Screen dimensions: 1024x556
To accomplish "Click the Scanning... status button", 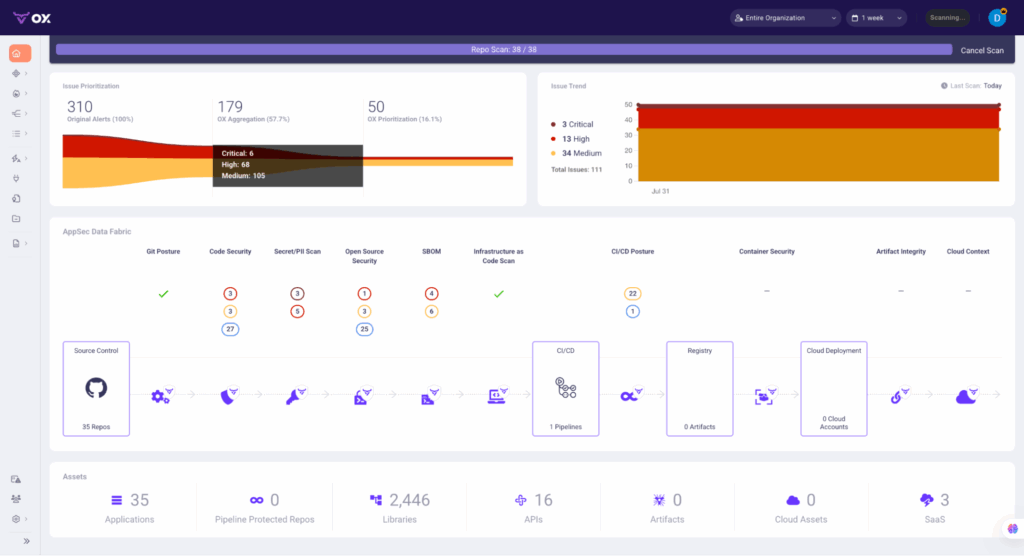I will (x=946, y=17).
